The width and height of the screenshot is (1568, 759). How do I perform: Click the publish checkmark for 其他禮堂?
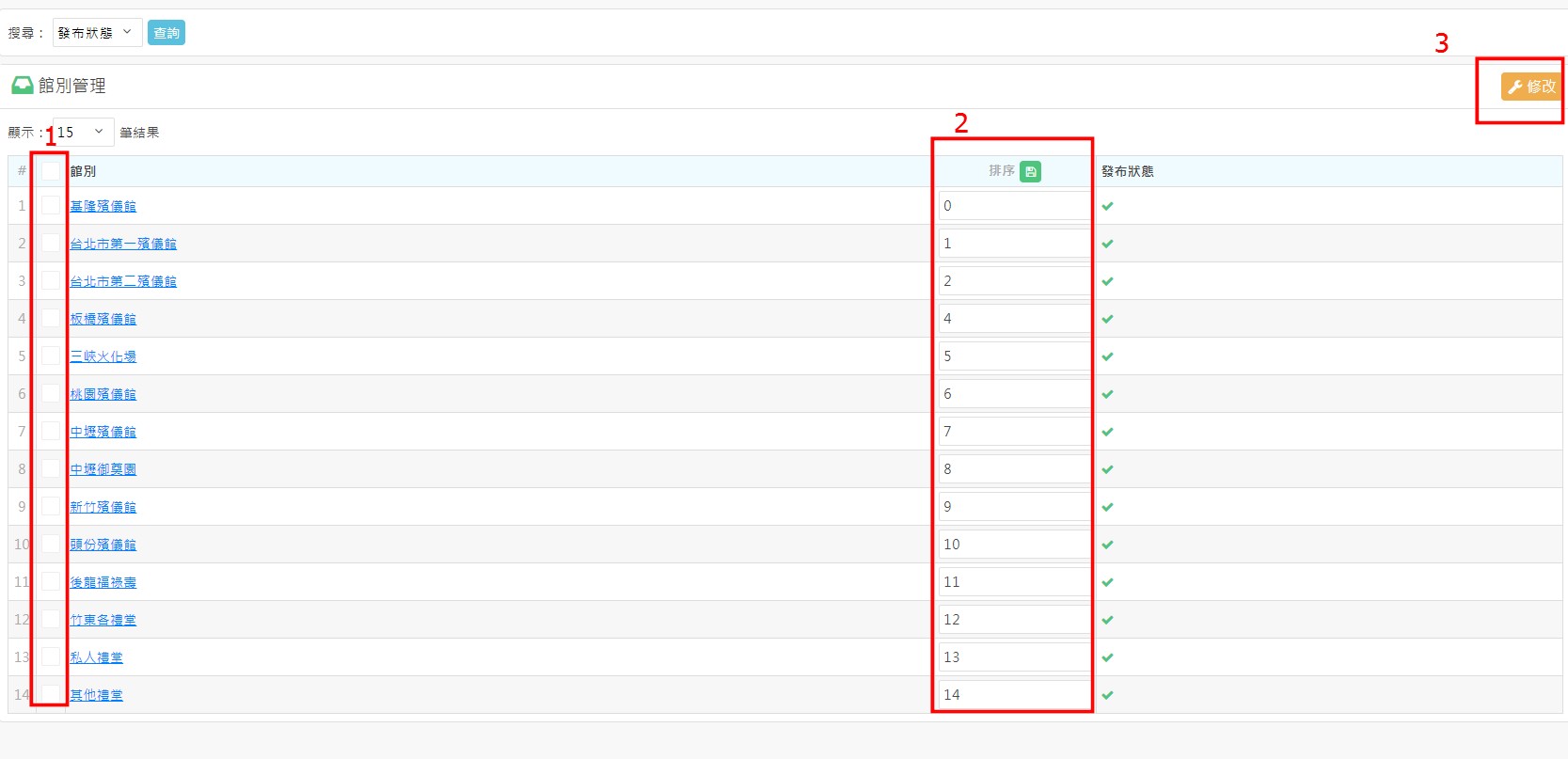click(1107, 695)
